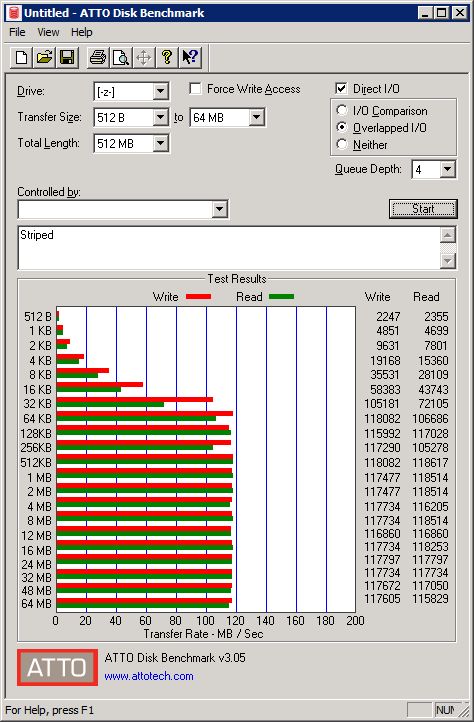This screenshot has width=474, height=722.
Task: Open a saved benchmark file icon
Action: [44, 58]
